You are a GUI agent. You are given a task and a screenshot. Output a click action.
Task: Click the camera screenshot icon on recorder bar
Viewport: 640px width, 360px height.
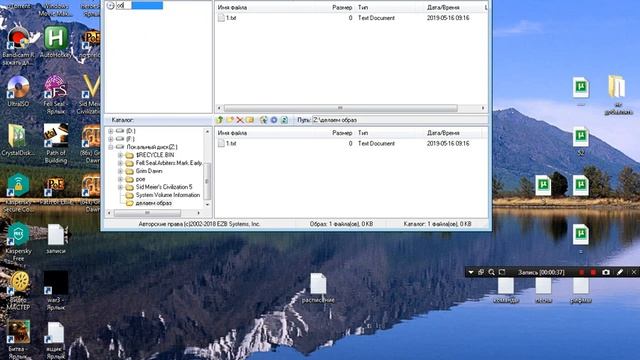[606, 272]
